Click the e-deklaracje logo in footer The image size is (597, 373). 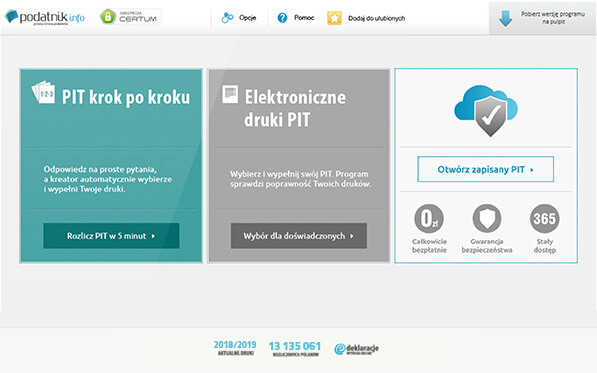(x=356, y=348)
